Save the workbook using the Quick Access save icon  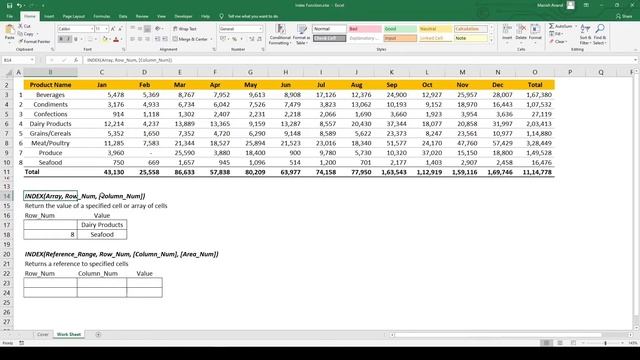9,6
